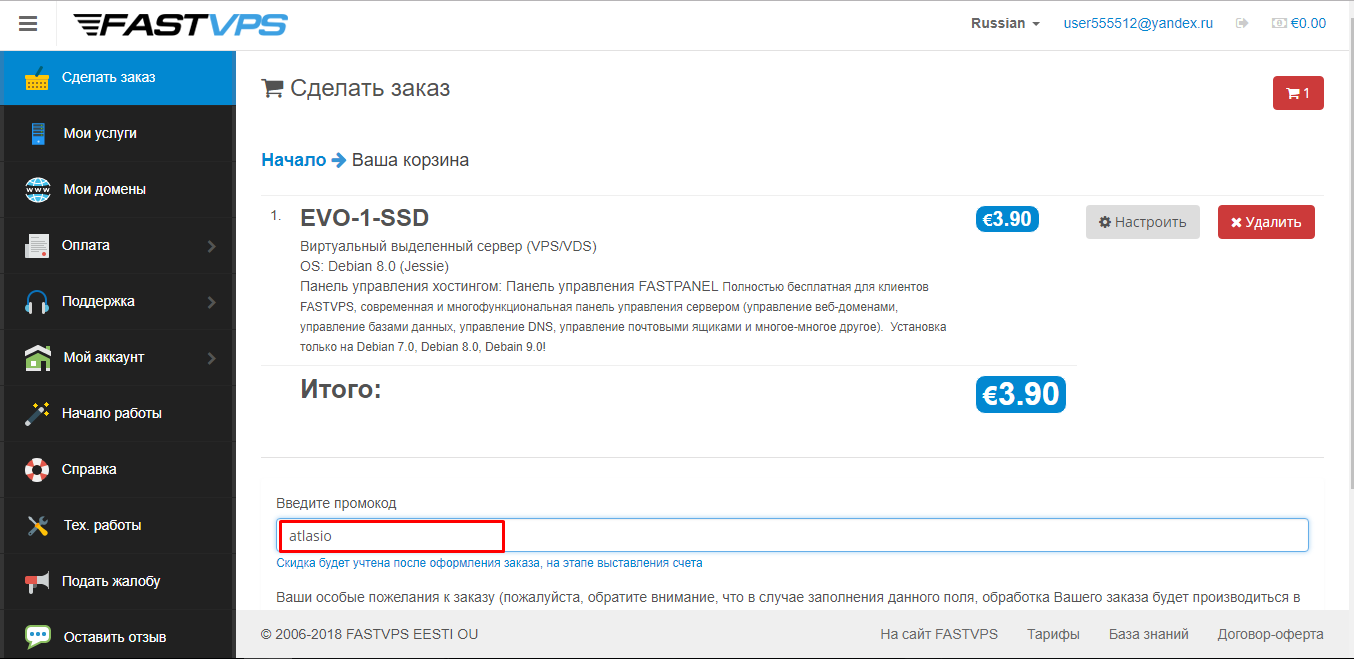Click the headphones icon for Поддержка
Screen dimensions: 1354x659
38,302
